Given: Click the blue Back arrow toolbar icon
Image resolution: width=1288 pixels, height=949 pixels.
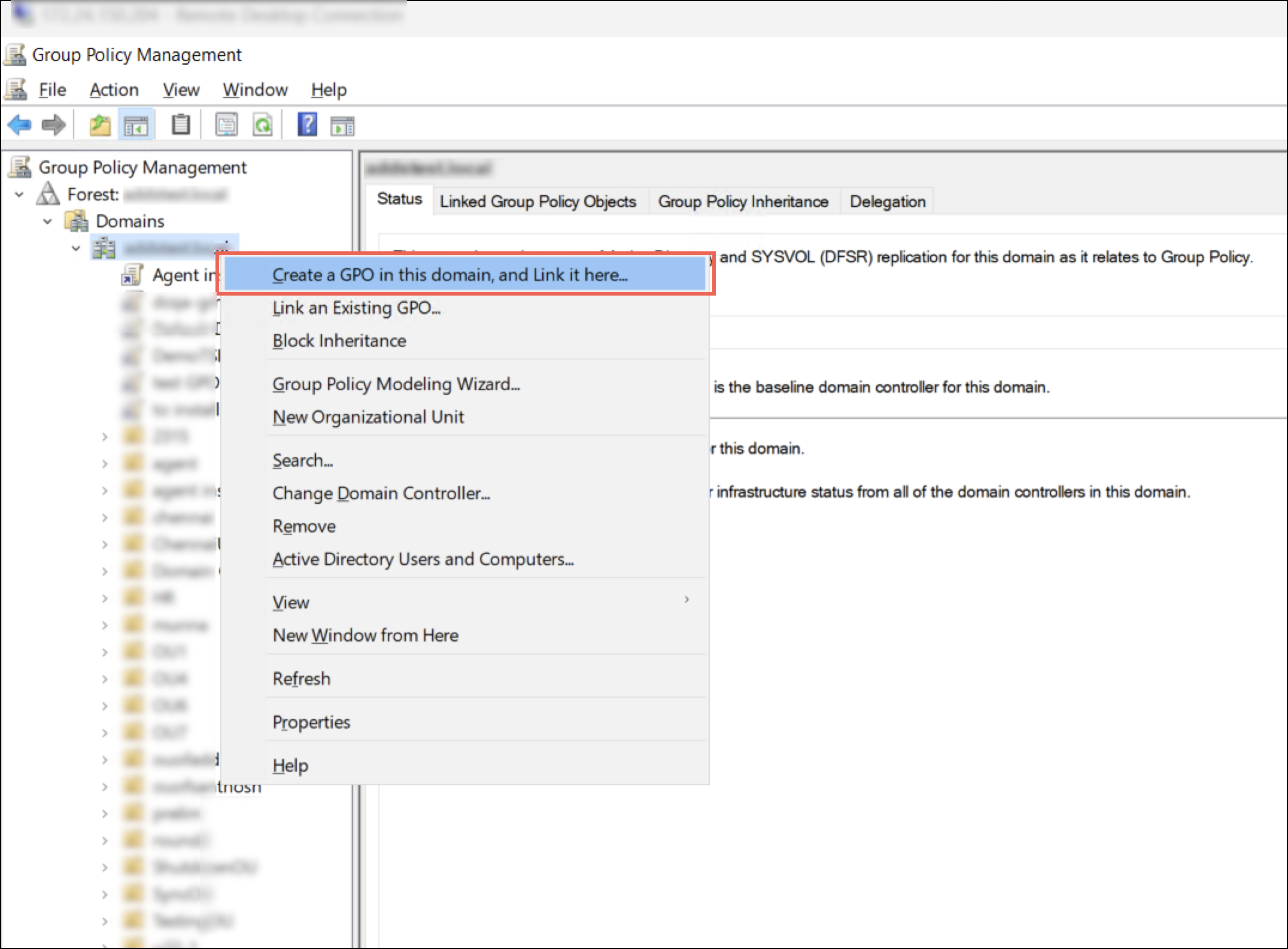Looking at the screenshot, I should point(19,126).
